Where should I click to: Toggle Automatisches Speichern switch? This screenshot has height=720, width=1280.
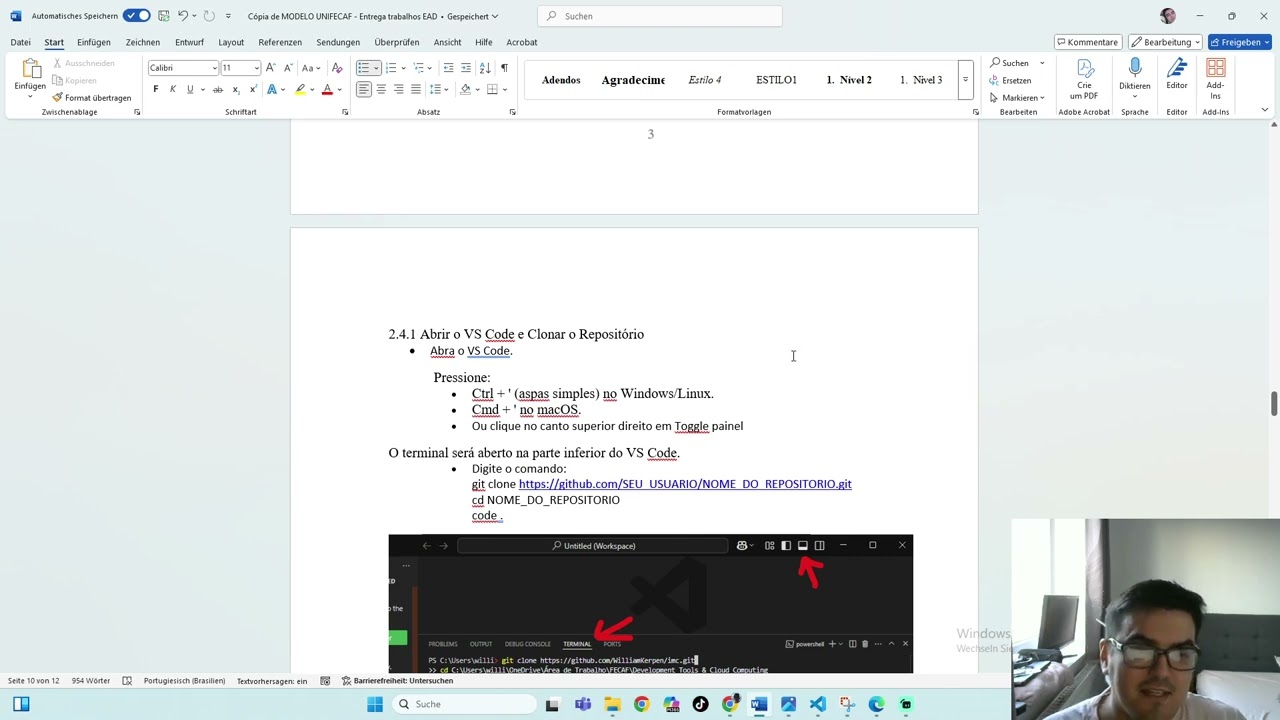137,16
